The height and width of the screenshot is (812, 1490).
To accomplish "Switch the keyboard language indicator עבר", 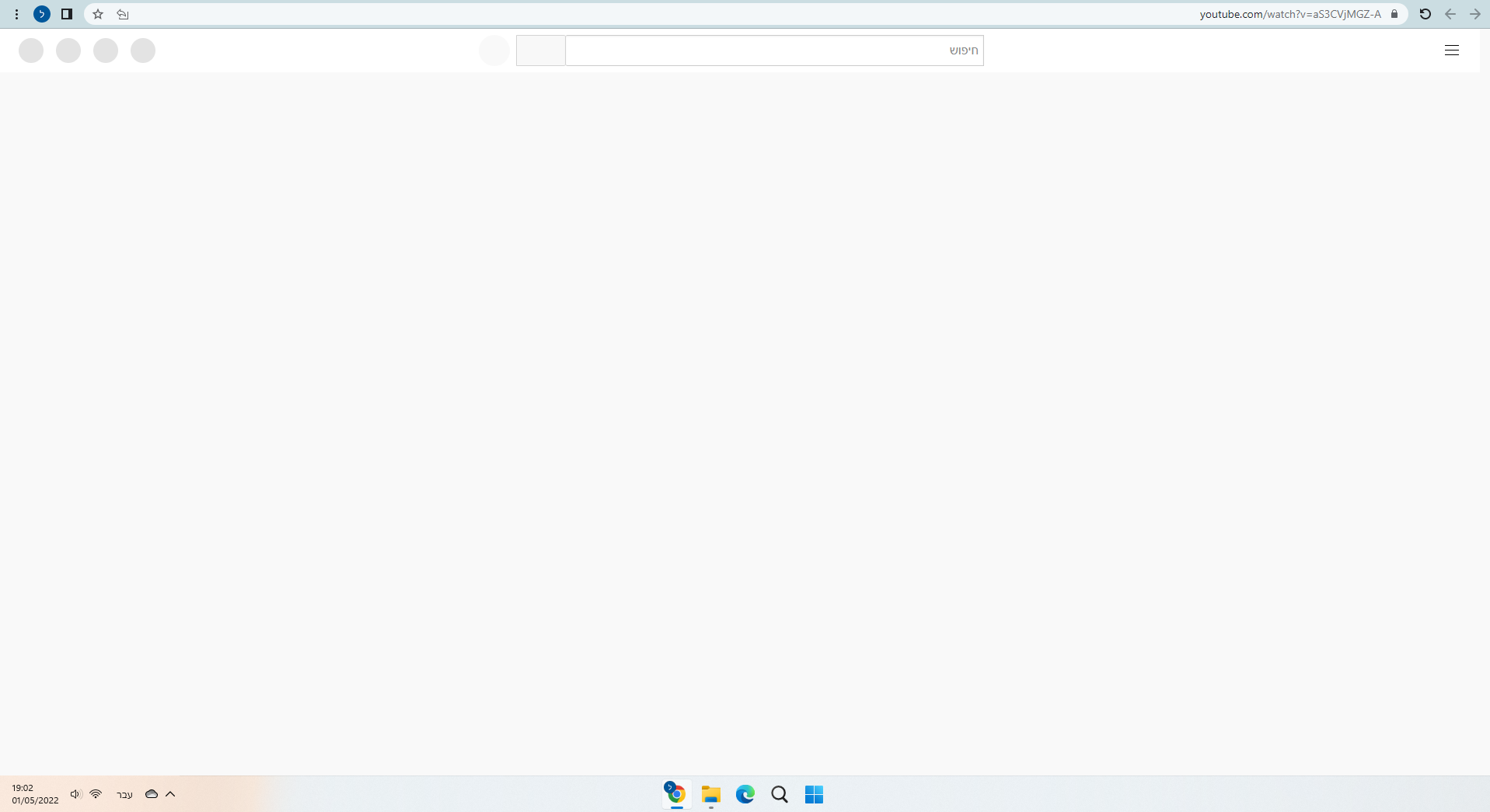I will coord(124,794).
